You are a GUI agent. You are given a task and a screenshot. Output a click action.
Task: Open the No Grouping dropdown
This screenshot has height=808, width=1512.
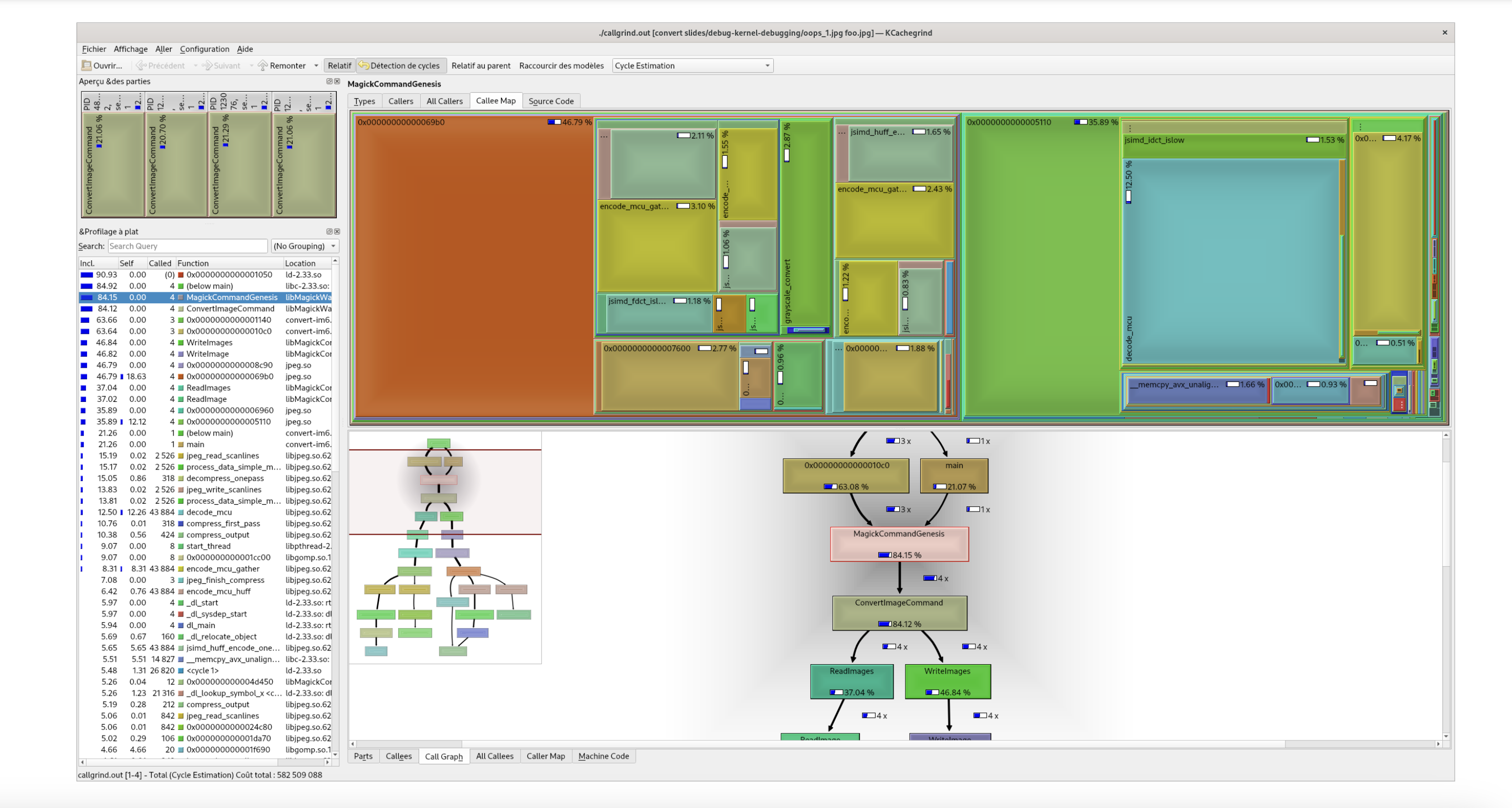click(305, 246)
